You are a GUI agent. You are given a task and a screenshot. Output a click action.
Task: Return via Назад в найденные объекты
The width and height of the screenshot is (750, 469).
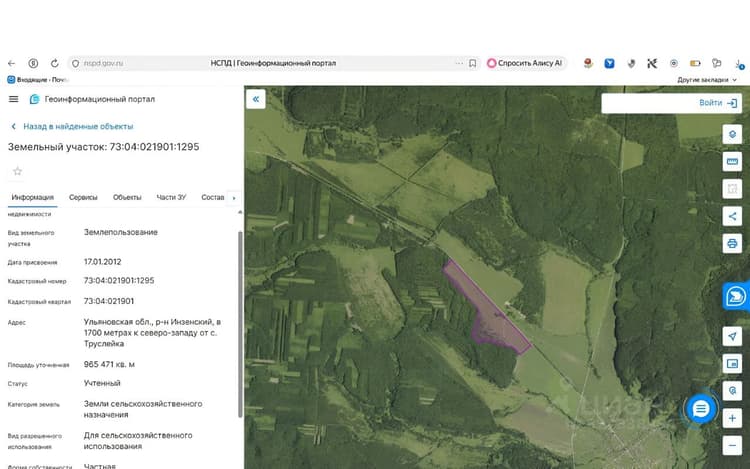coord(72,126)
